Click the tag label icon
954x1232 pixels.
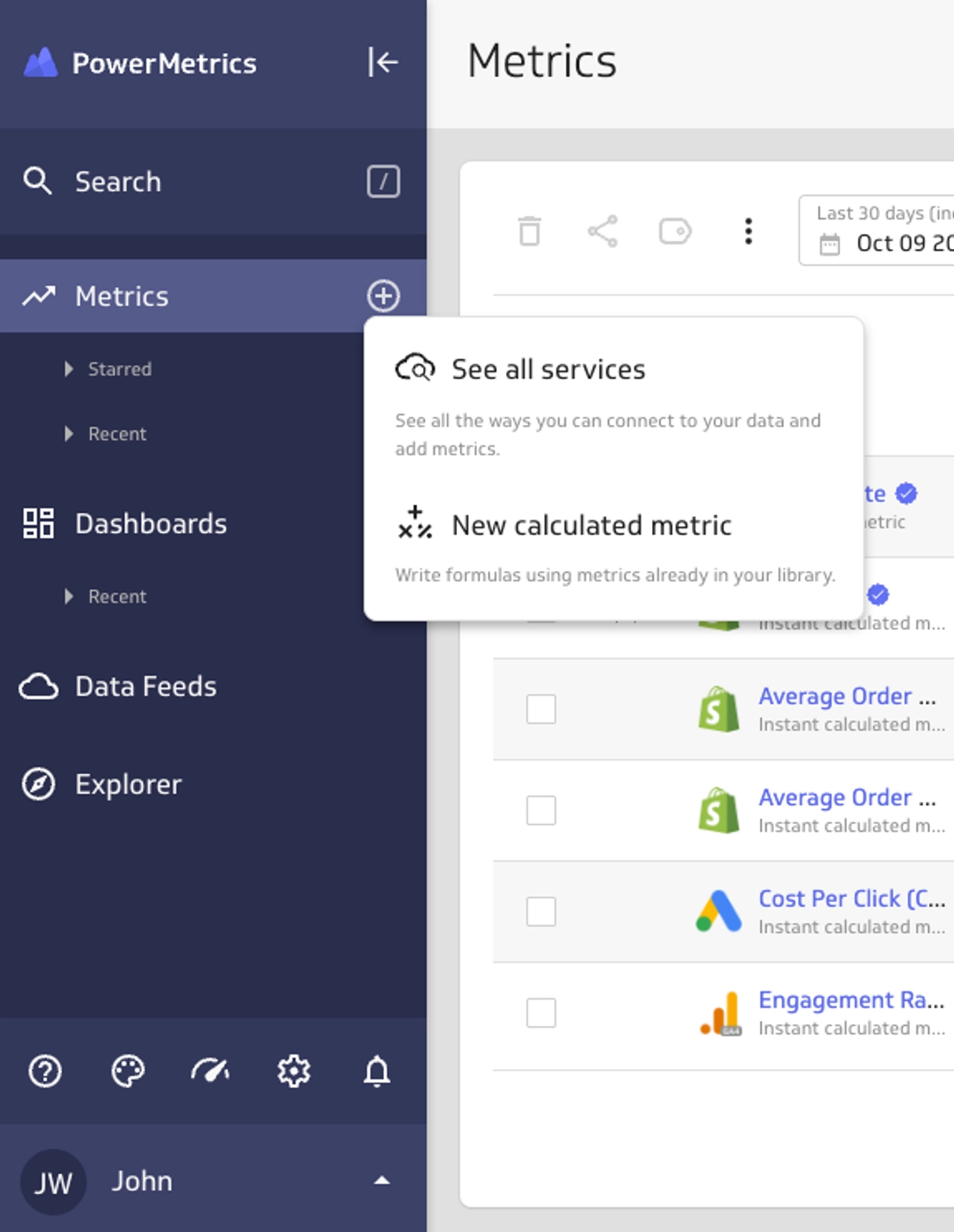pyautogui.click(x=675, y=231)
